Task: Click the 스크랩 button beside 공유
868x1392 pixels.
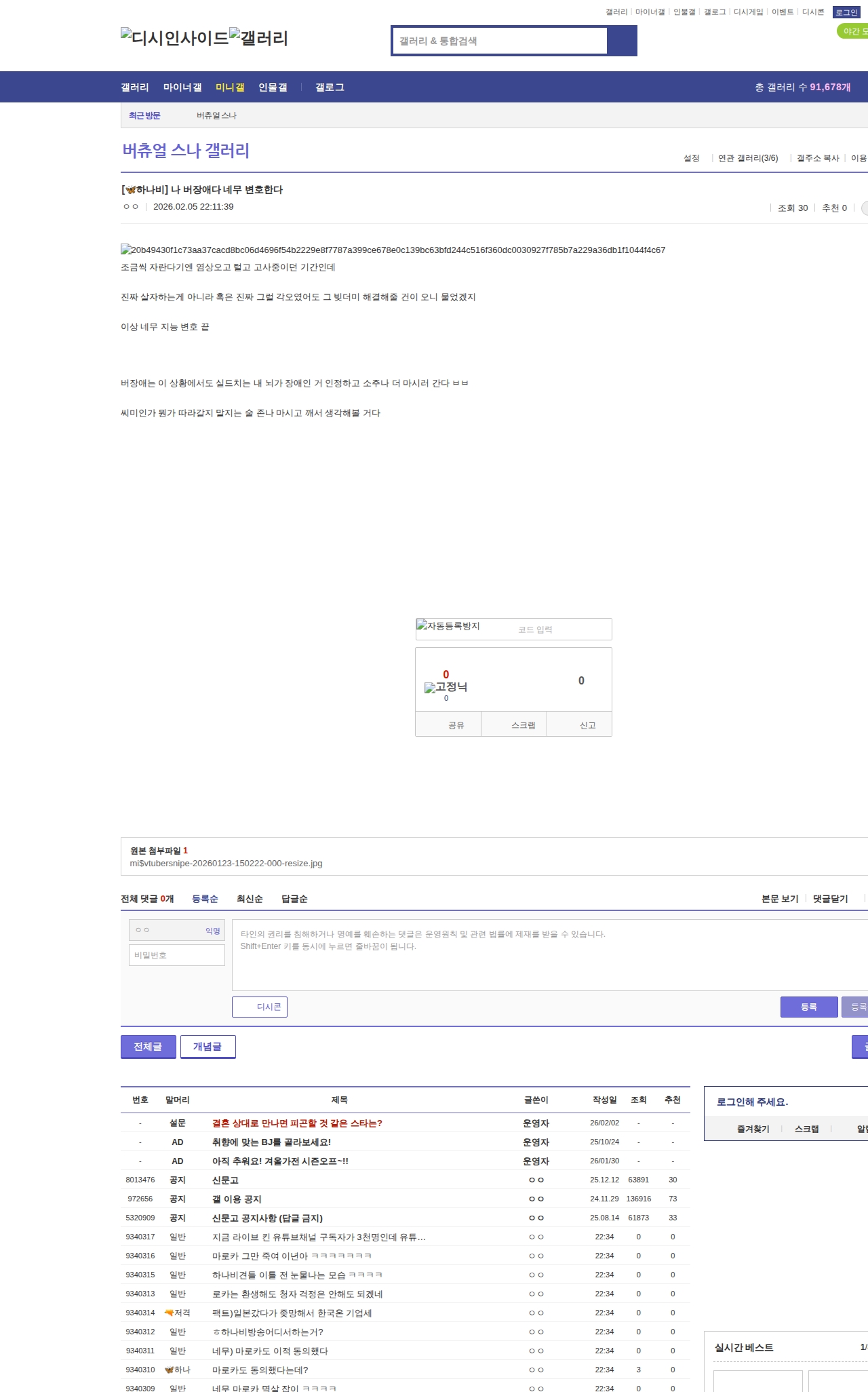Action: (514, 724)
